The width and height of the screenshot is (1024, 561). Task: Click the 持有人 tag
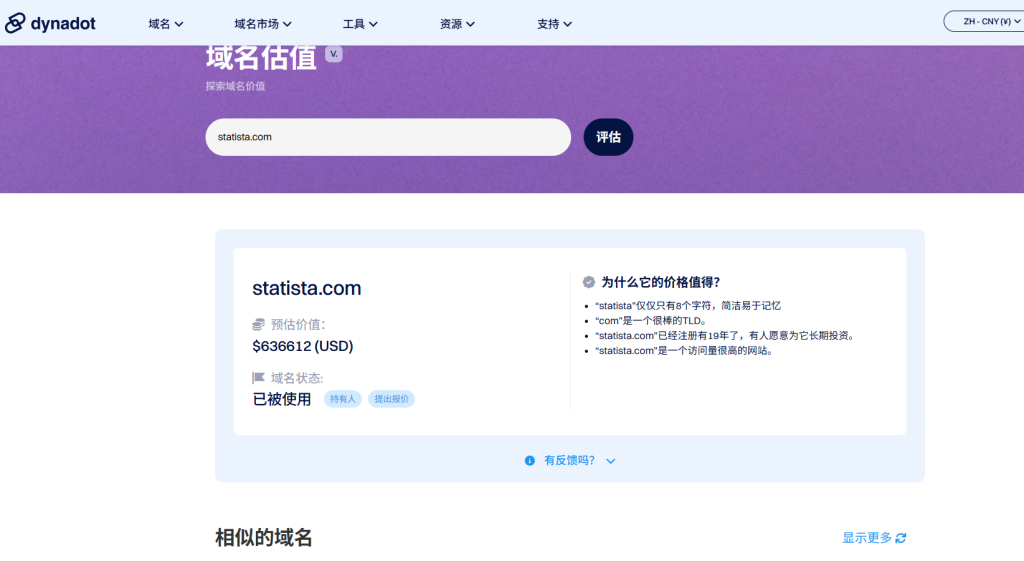tap(343, 399)
